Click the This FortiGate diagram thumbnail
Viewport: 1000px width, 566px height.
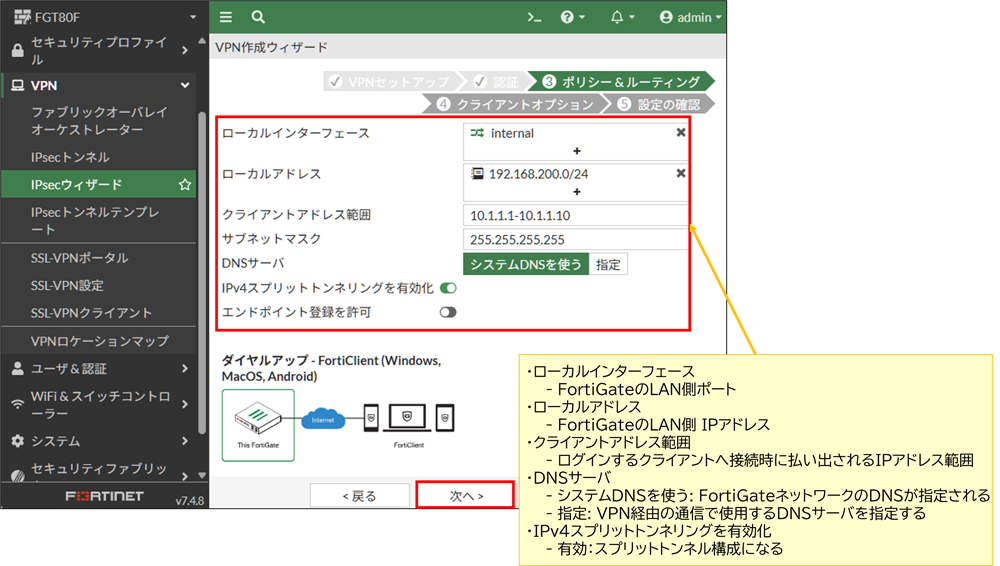258,425
